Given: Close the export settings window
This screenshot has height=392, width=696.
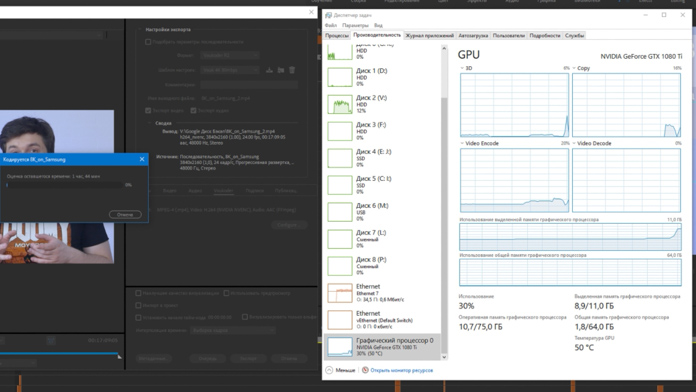Looking at the screenshot, I should pos(311,12).
